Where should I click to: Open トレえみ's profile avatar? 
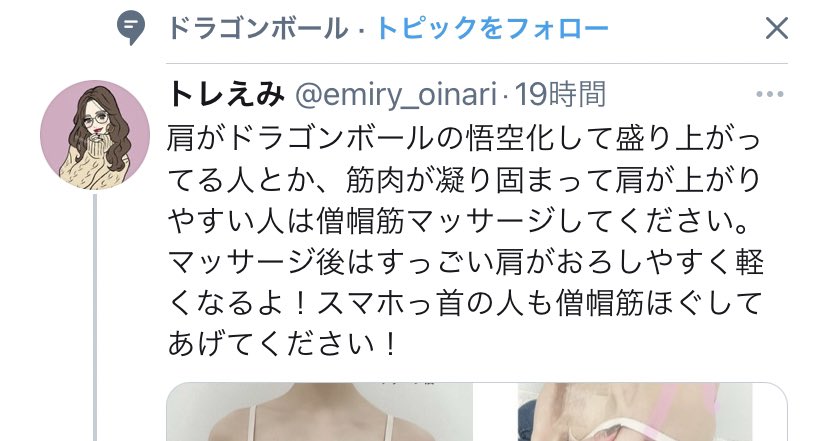pyautogui.click(x=95, y=135)
